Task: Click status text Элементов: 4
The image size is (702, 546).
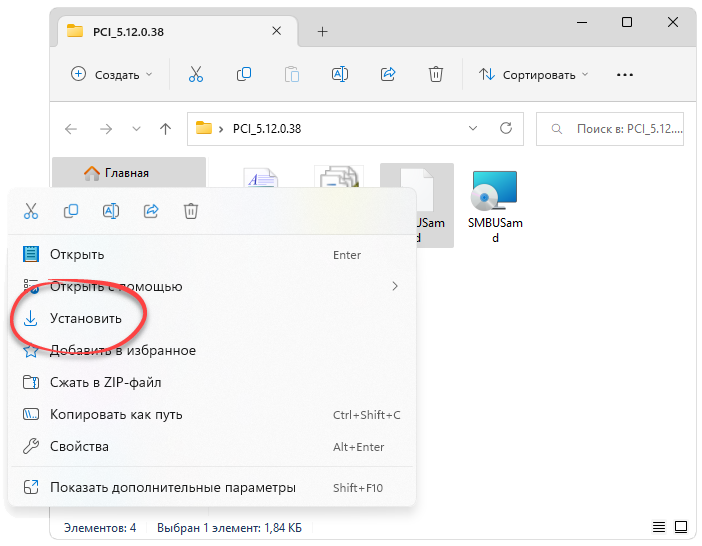Action: coord(100,528)
